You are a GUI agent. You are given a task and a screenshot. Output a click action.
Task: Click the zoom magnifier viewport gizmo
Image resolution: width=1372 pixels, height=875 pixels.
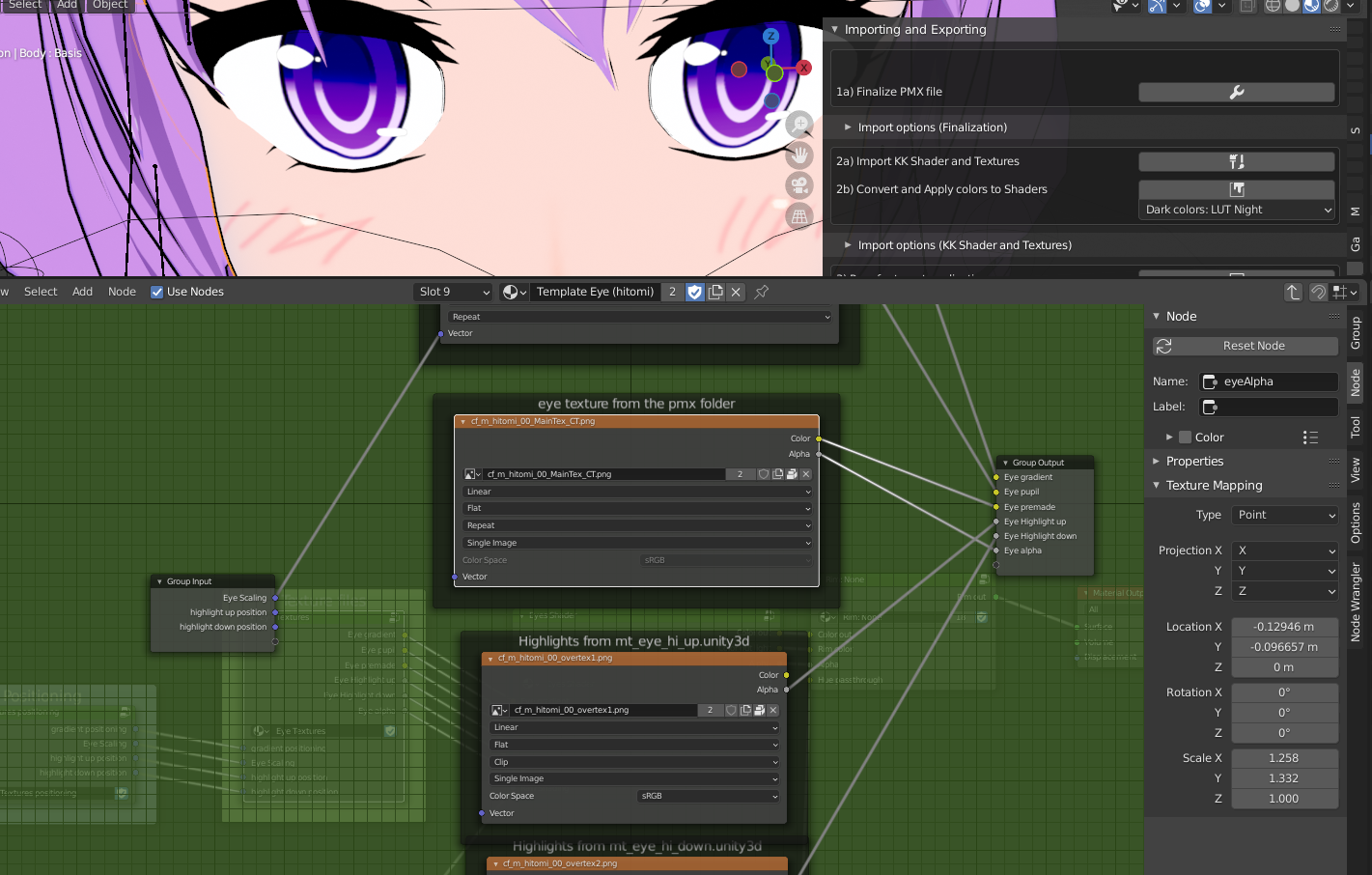(x=799, y=125)
